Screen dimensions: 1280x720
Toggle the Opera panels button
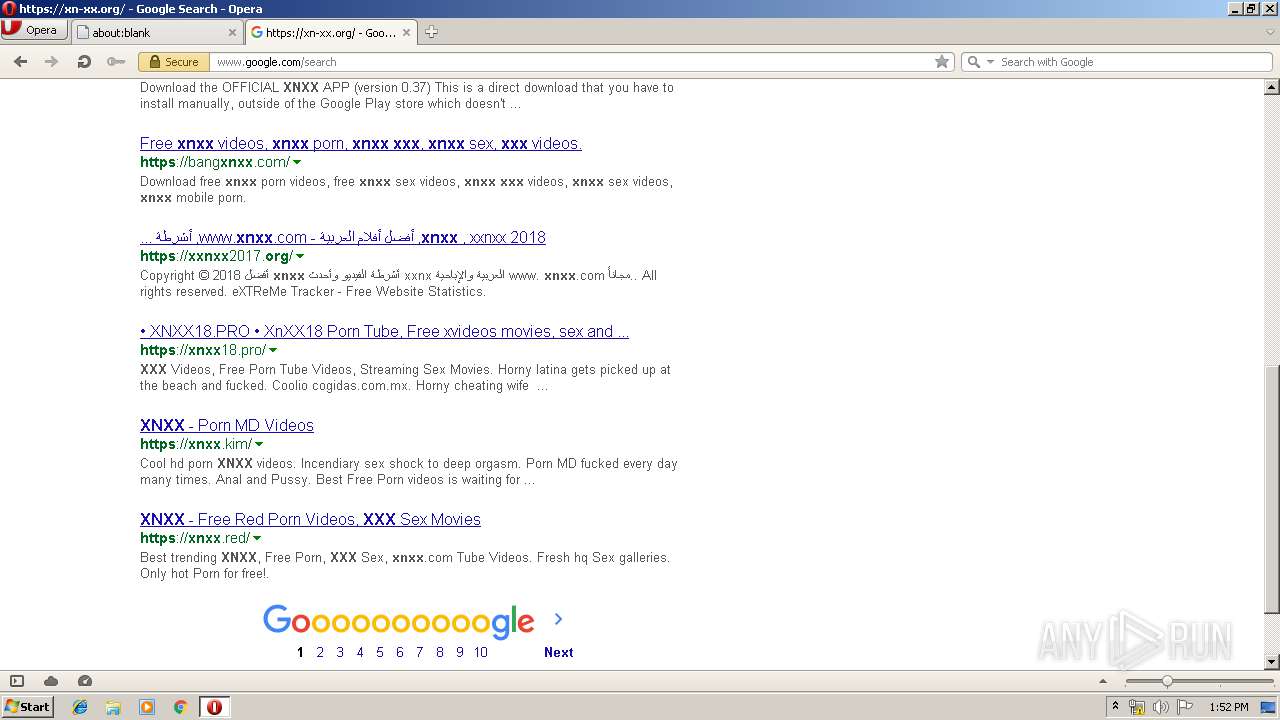tap(17, 681)
